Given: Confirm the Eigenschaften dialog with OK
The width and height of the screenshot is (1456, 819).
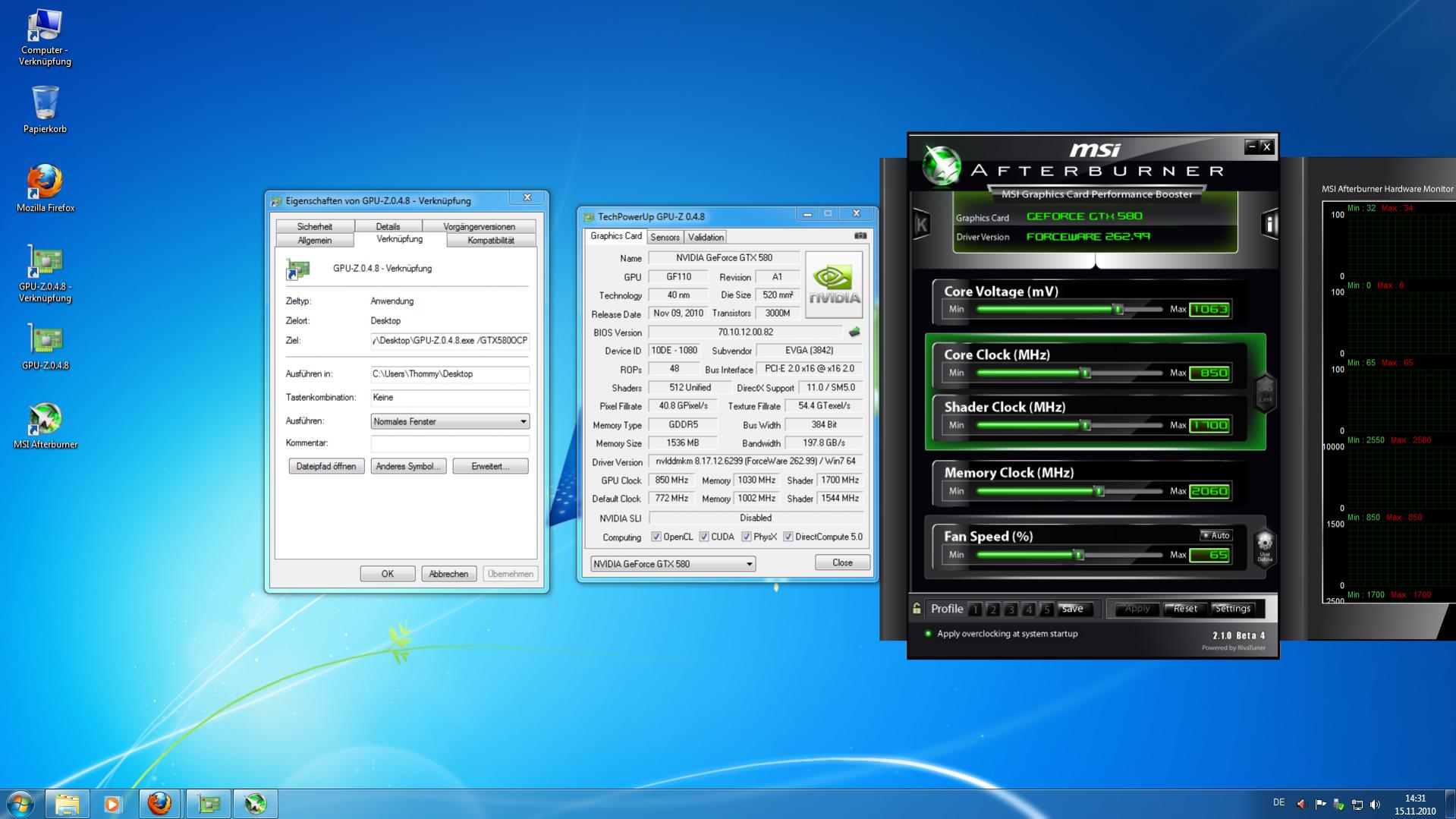Looking at the screenshot, I should [388, 574].
